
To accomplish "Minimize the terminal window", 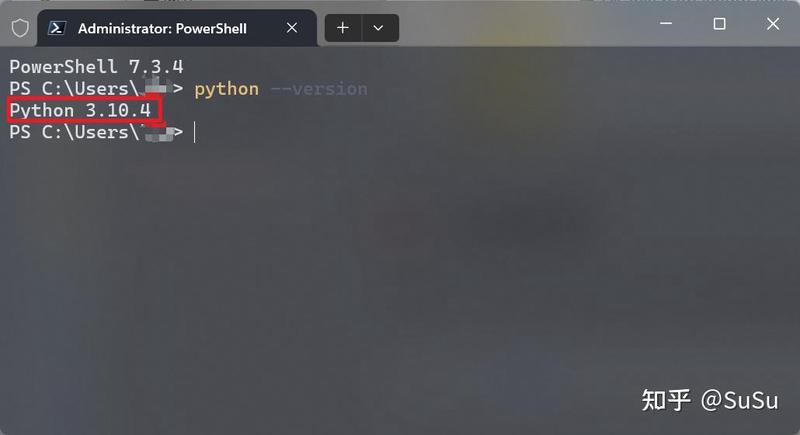I will coord(666,23).
